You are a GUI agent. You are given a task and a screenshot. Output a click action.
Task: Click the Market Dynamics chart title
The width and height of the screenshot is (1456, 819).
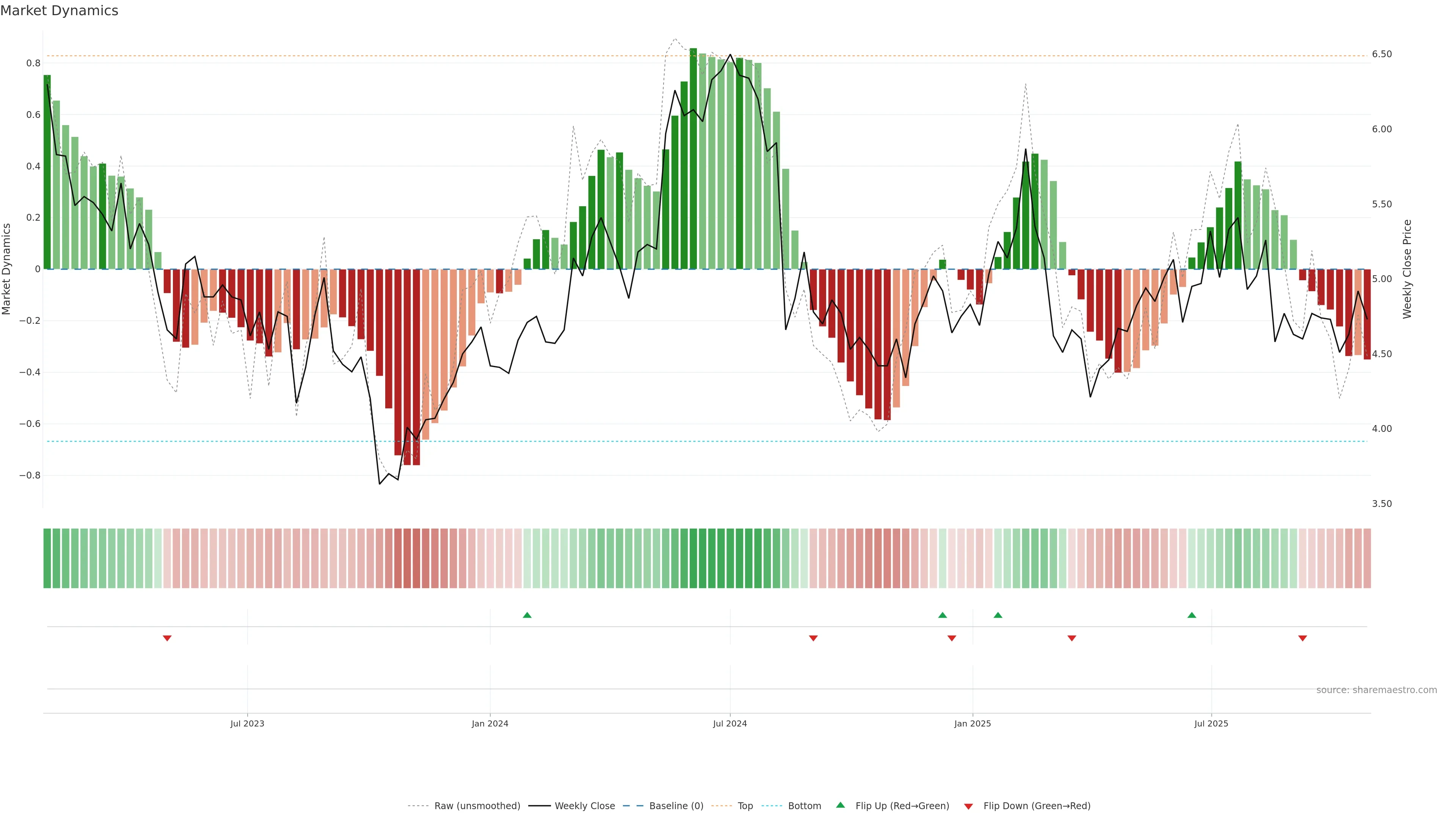[60, 11]
